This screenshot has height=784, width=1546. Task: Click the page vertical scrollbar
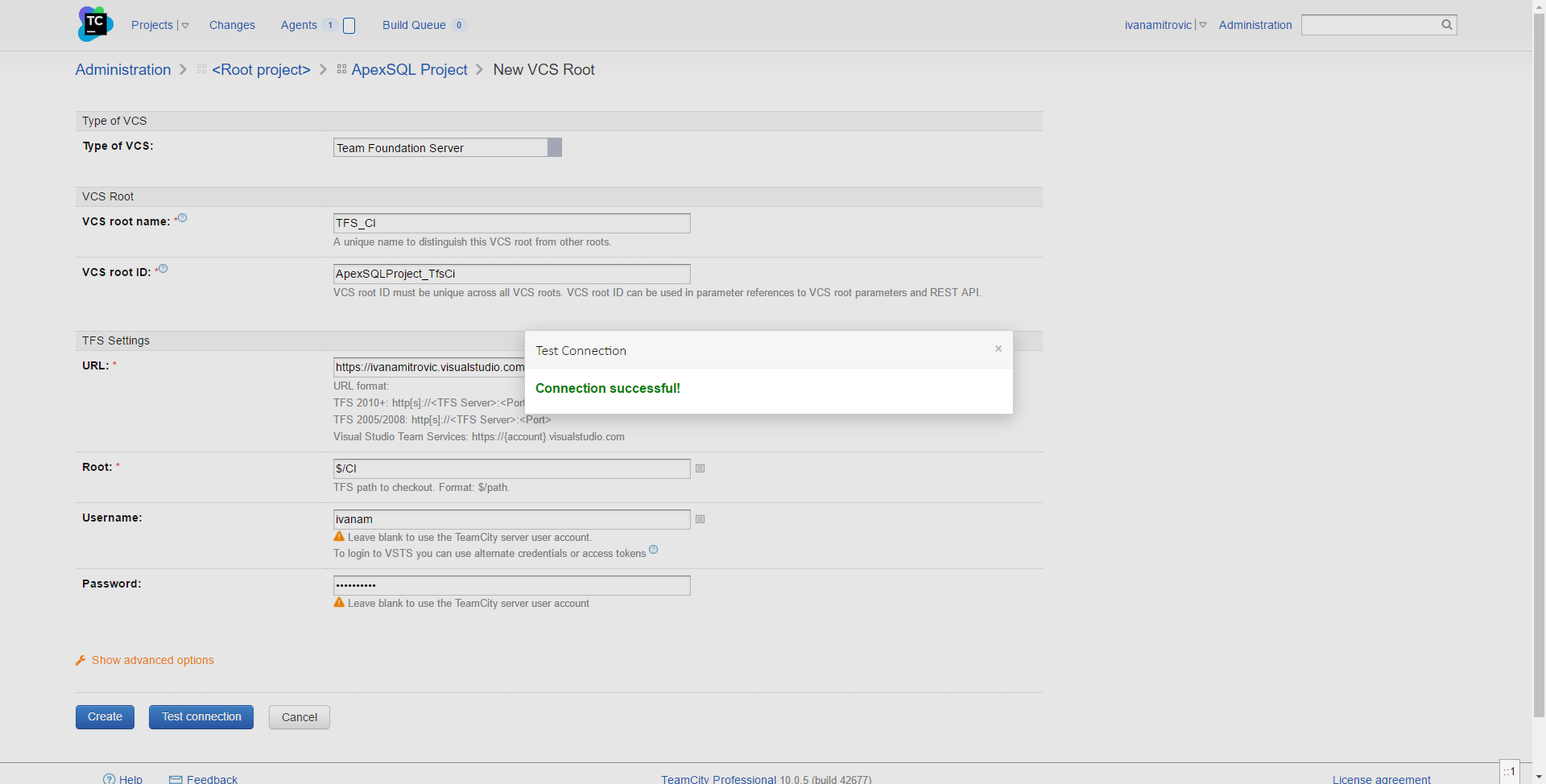[x=1539, y=362]
